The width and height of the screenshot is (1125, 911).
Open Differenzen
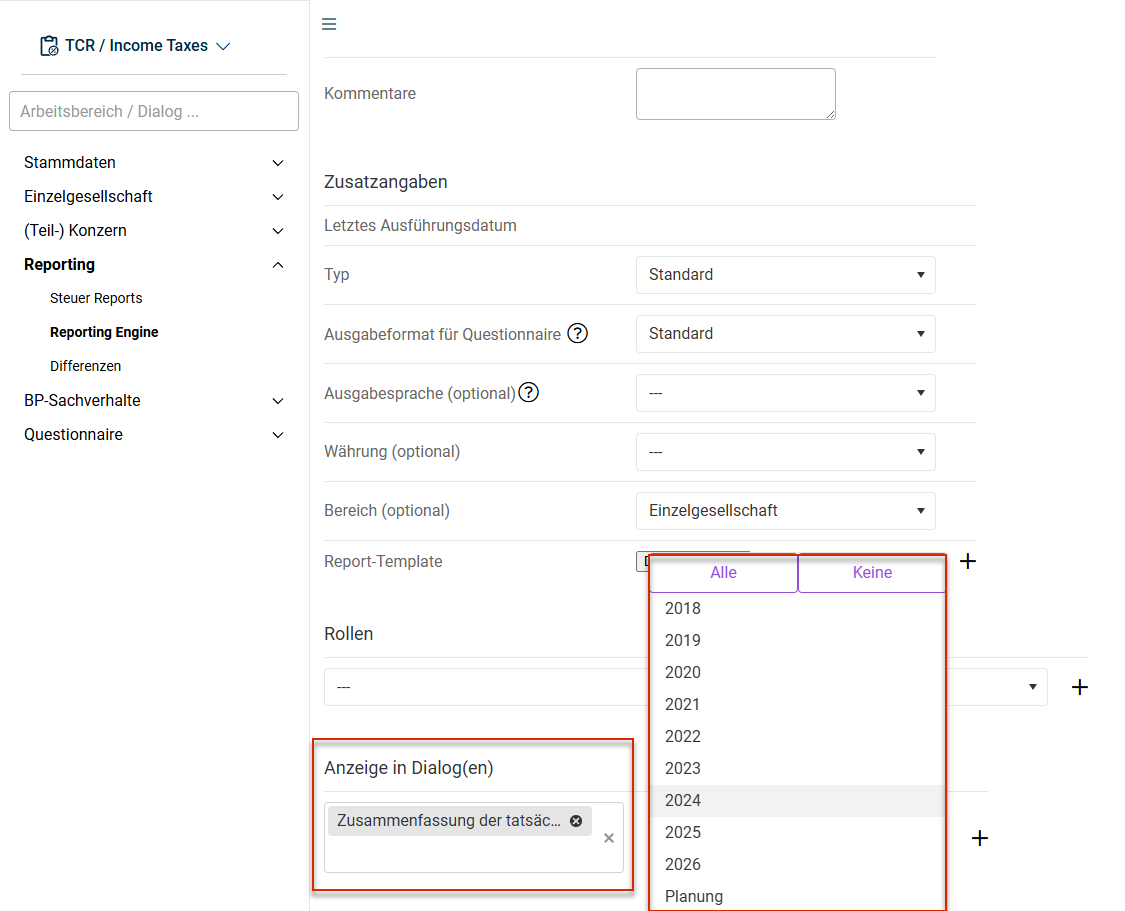click(x=85, y=366)
